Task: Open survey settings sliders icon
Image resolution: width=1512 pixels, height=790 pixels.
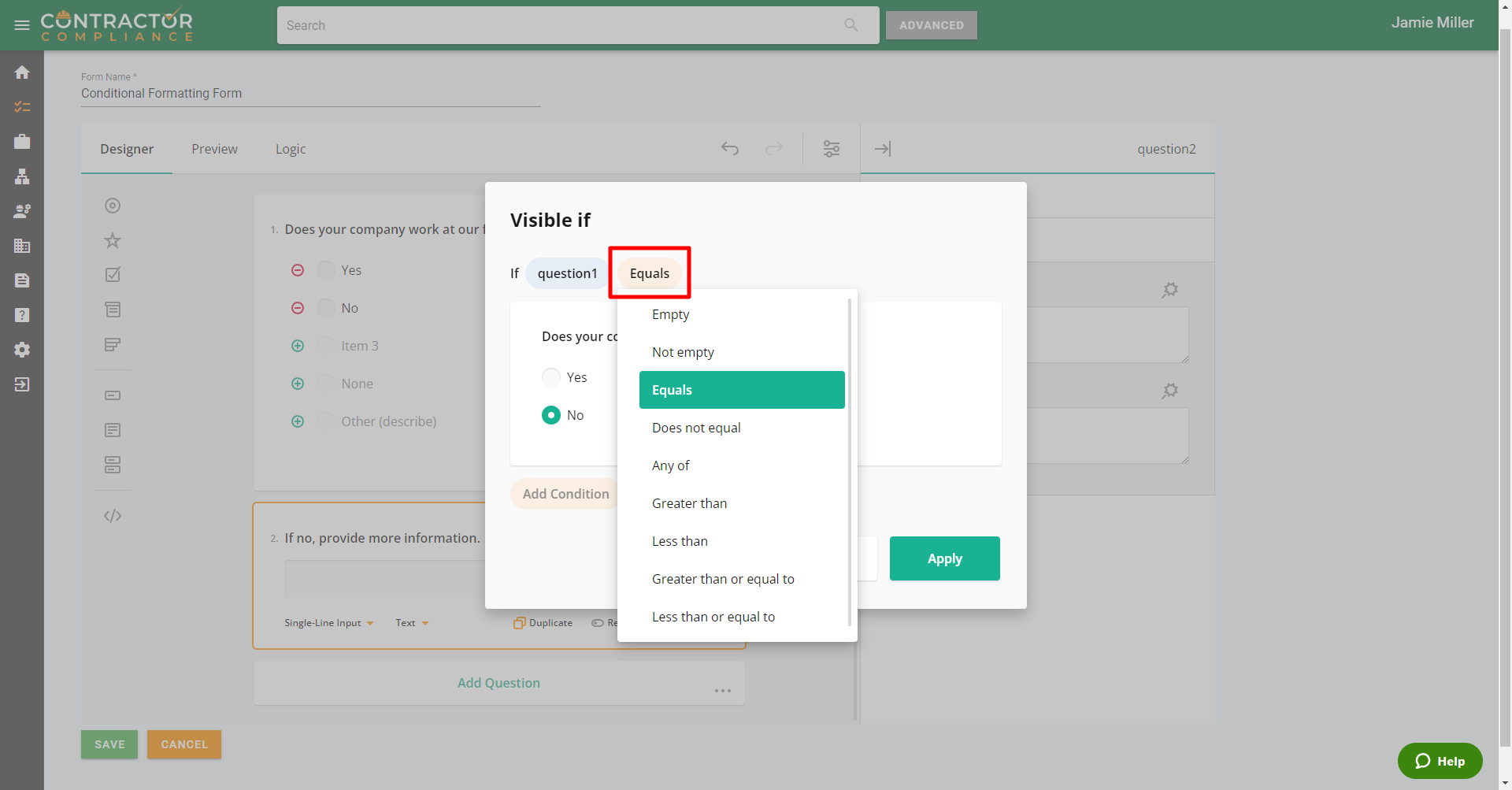Action: pos(831,149)
